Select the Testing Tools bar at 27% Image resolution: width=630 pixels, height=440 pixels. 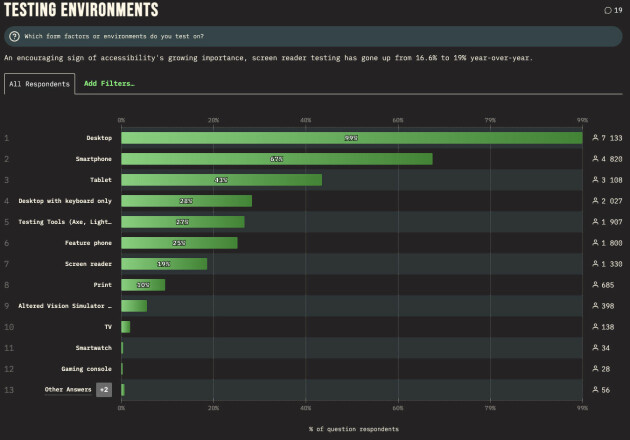(183, 222)
